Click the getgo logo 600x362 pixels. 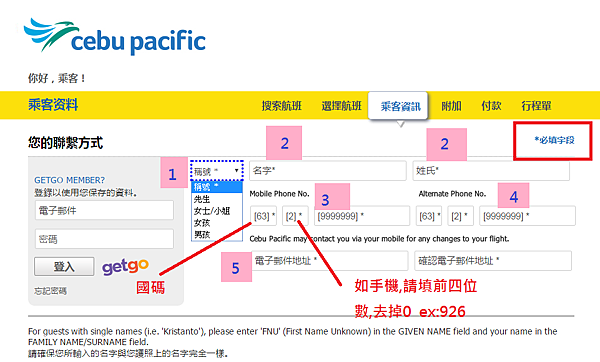125,267
